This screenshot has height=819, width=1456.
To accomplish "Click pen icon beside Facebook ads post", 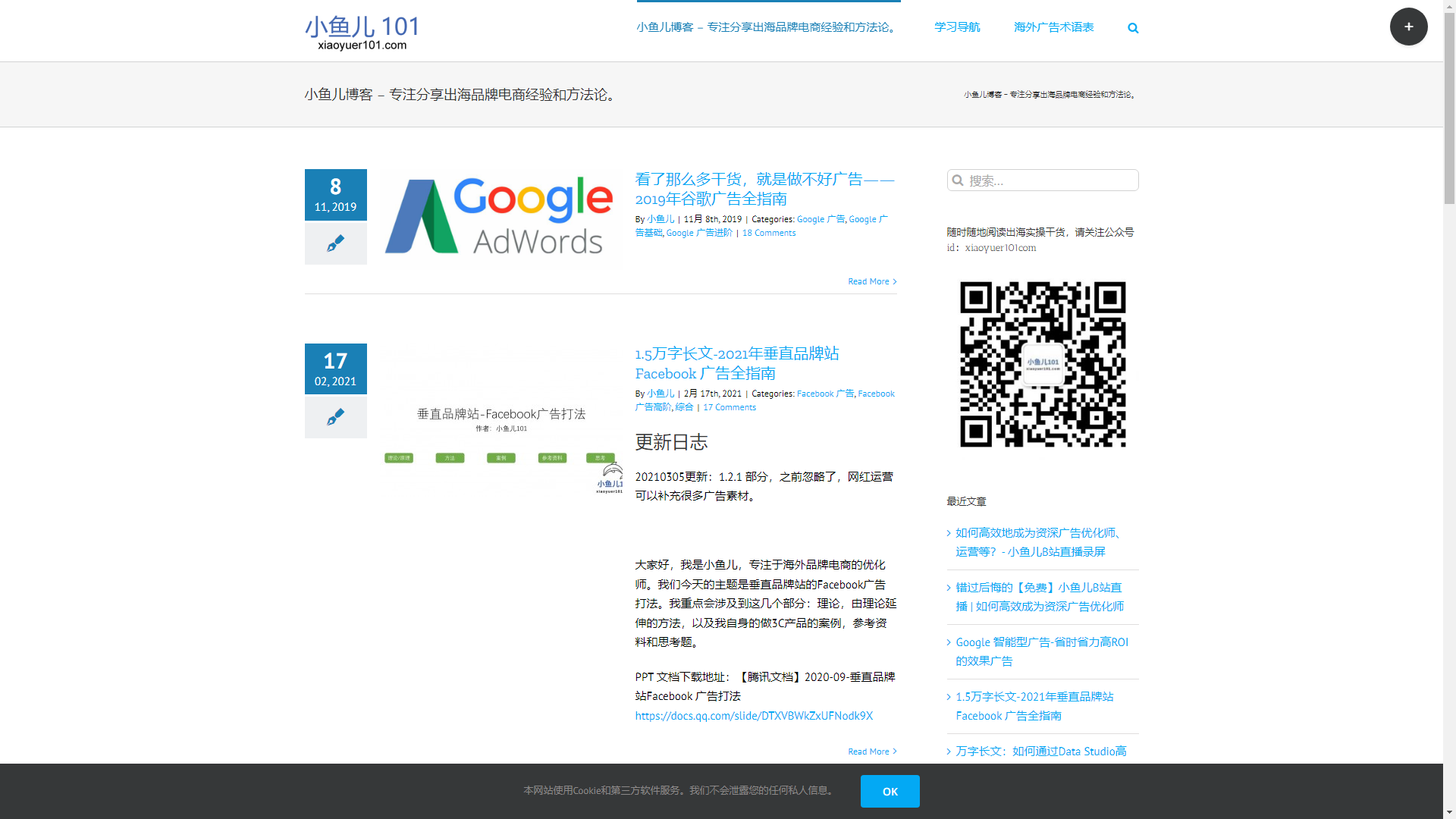I will [x=335, y=417].
